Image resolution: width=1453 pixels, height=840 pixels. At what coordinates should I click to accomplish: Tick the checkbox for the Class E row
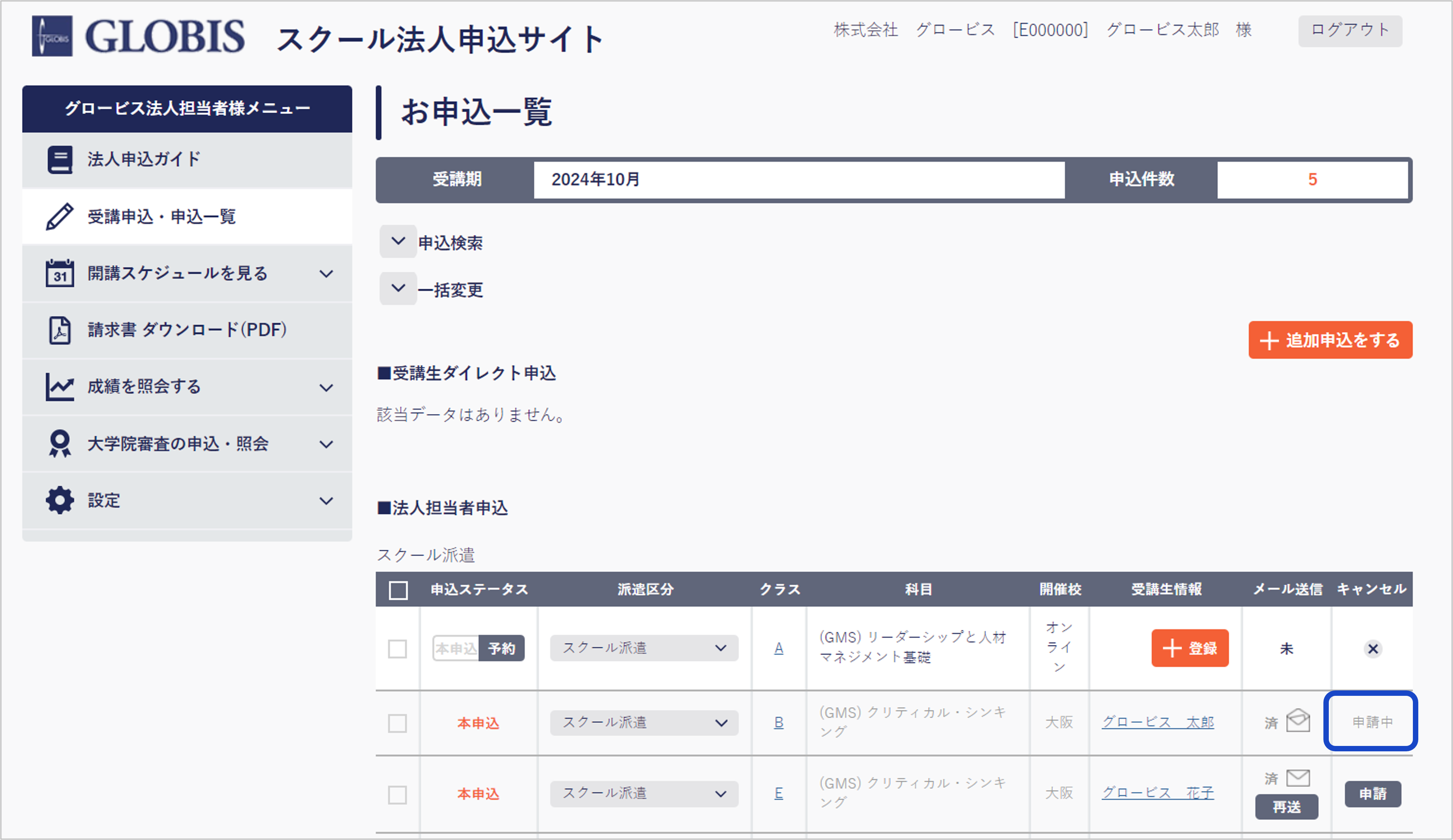tap(397, 795)
